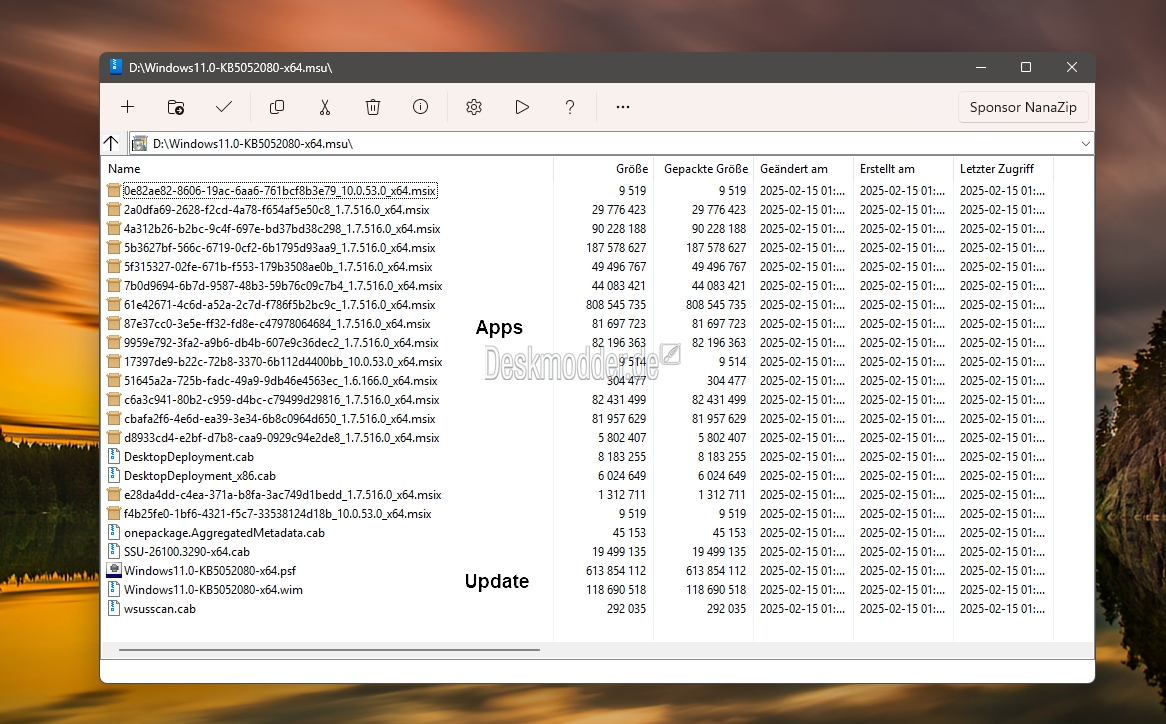Click the address path input field

pos(611,143)
